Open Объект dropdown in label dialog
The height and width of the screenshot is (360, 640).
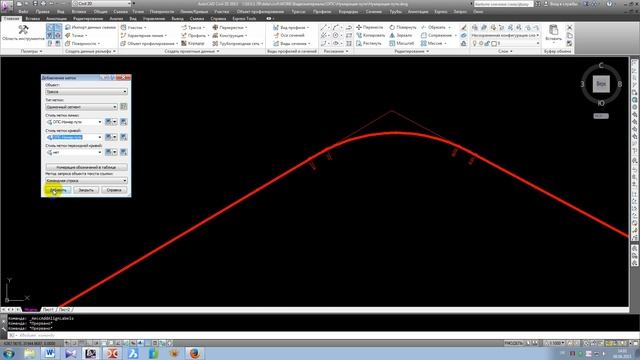(86, 92)
